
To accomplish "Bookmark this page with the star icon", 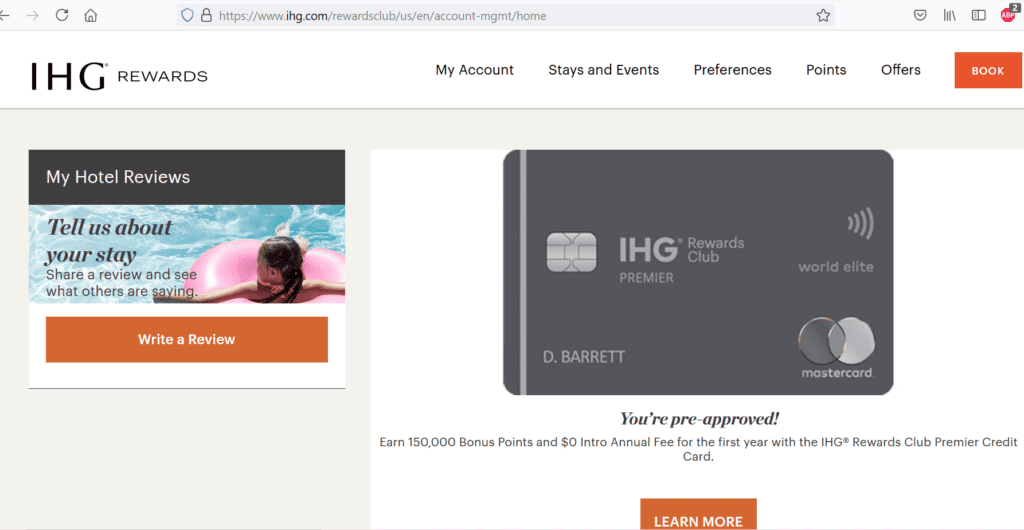I will 823,16.
